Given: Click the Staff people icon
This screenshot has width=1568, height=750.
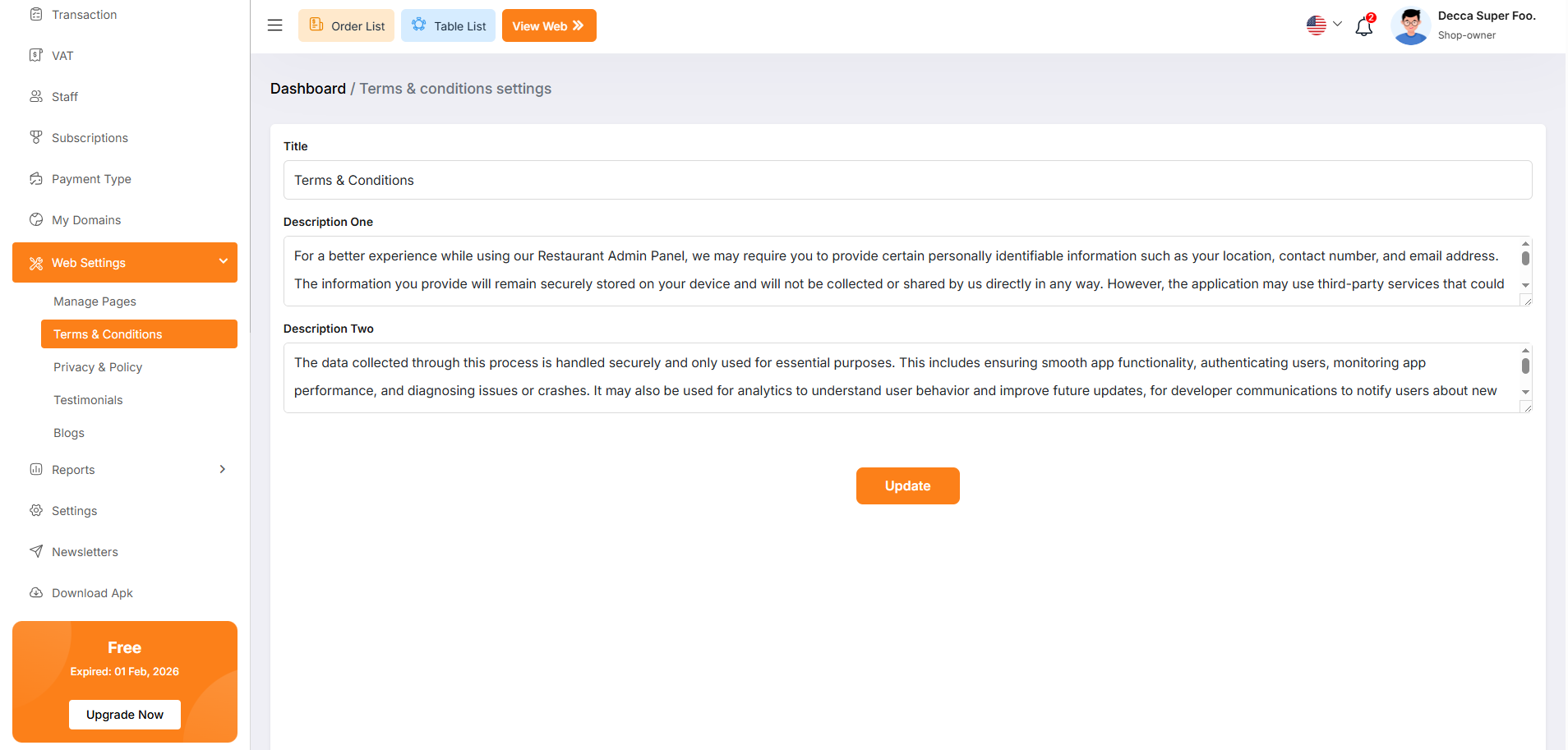Looking at the screenshot, I should (x=36, y=97).
